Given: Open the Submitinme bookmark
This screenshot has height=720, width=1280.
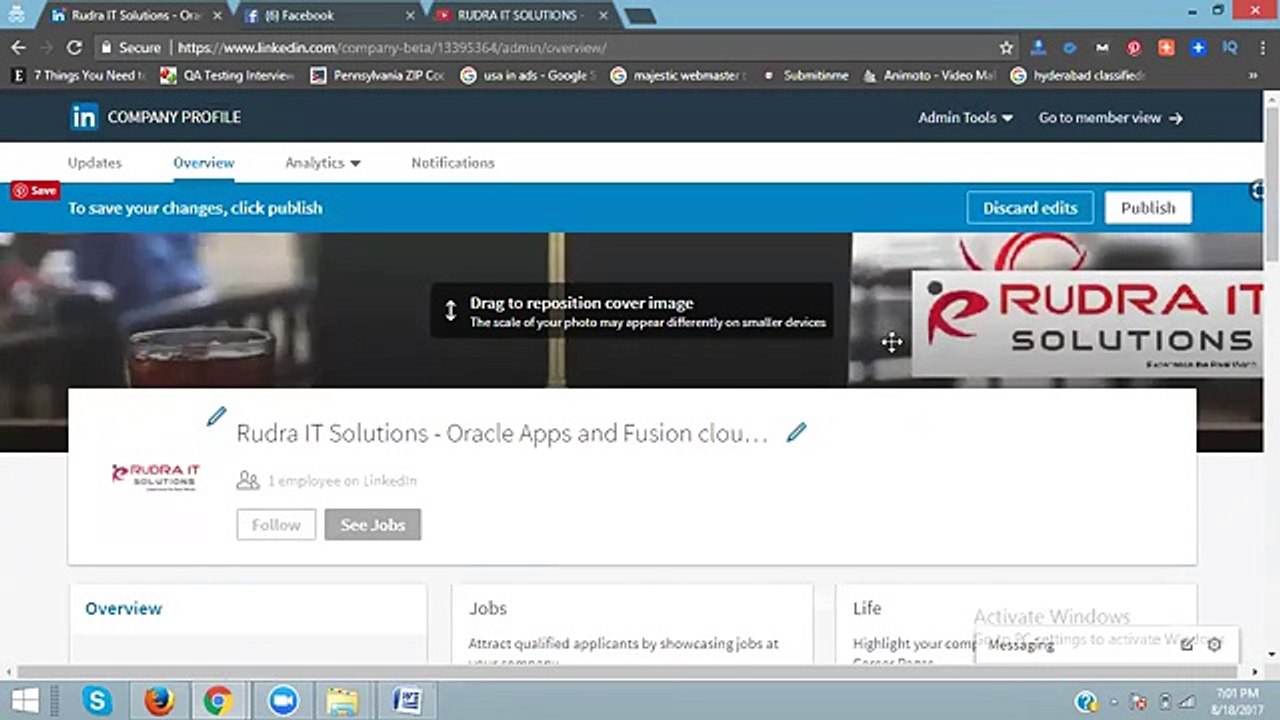Looking at the screenshot, I should [805, 75].
